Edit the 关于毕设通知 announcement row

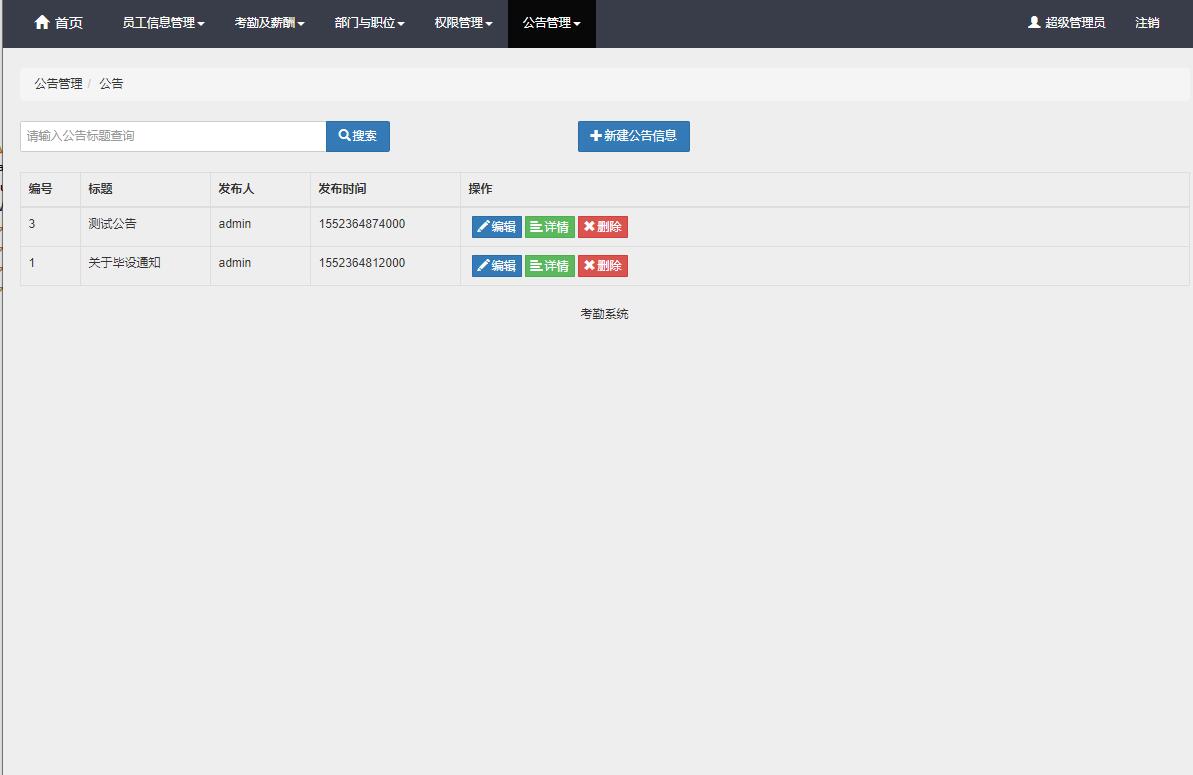click(496, 266)
